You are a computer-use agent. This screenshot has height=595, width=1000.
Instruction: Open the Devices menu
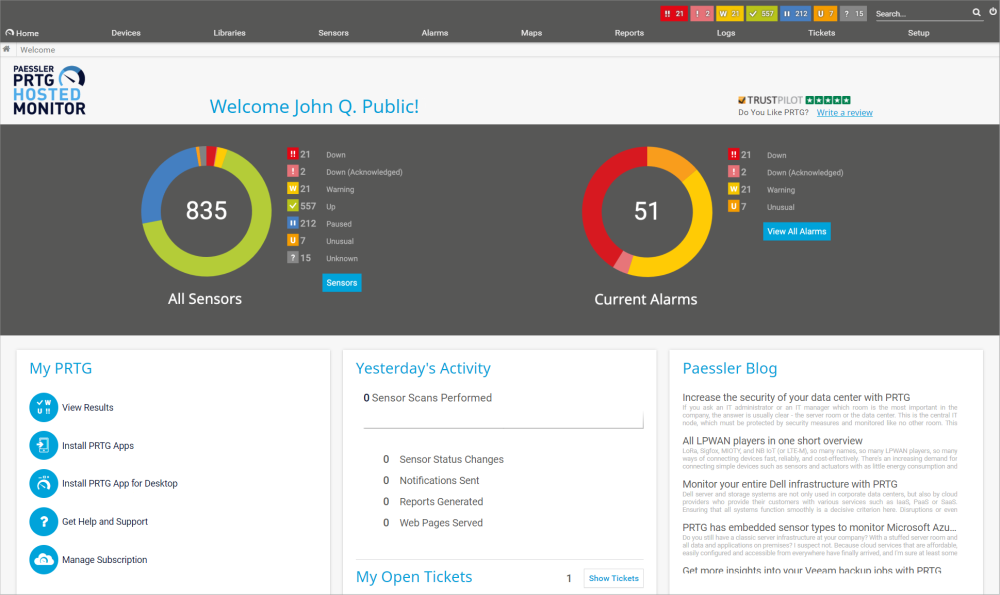pos(126,33)
